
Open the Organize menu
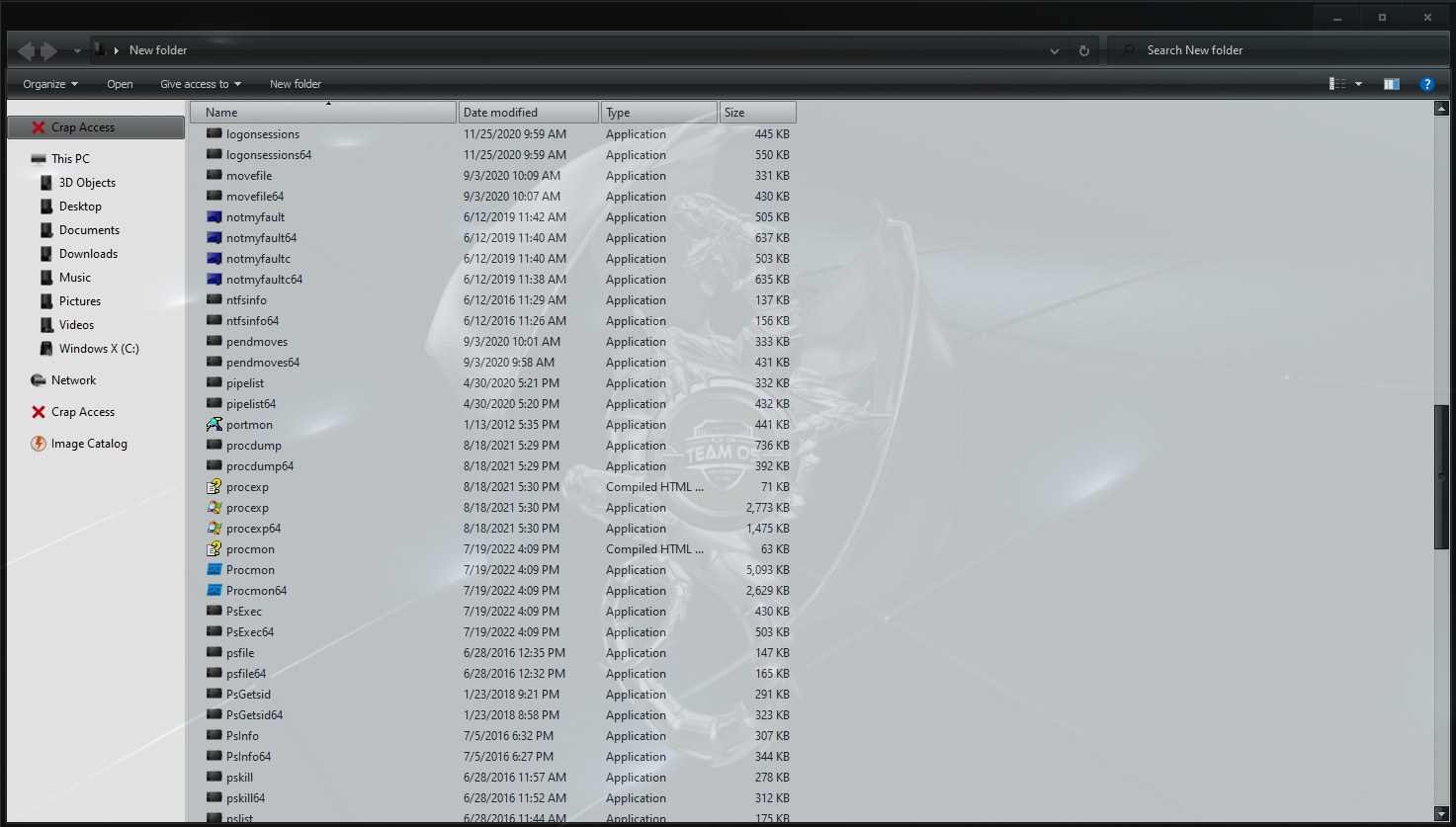[x=50, y=84]
